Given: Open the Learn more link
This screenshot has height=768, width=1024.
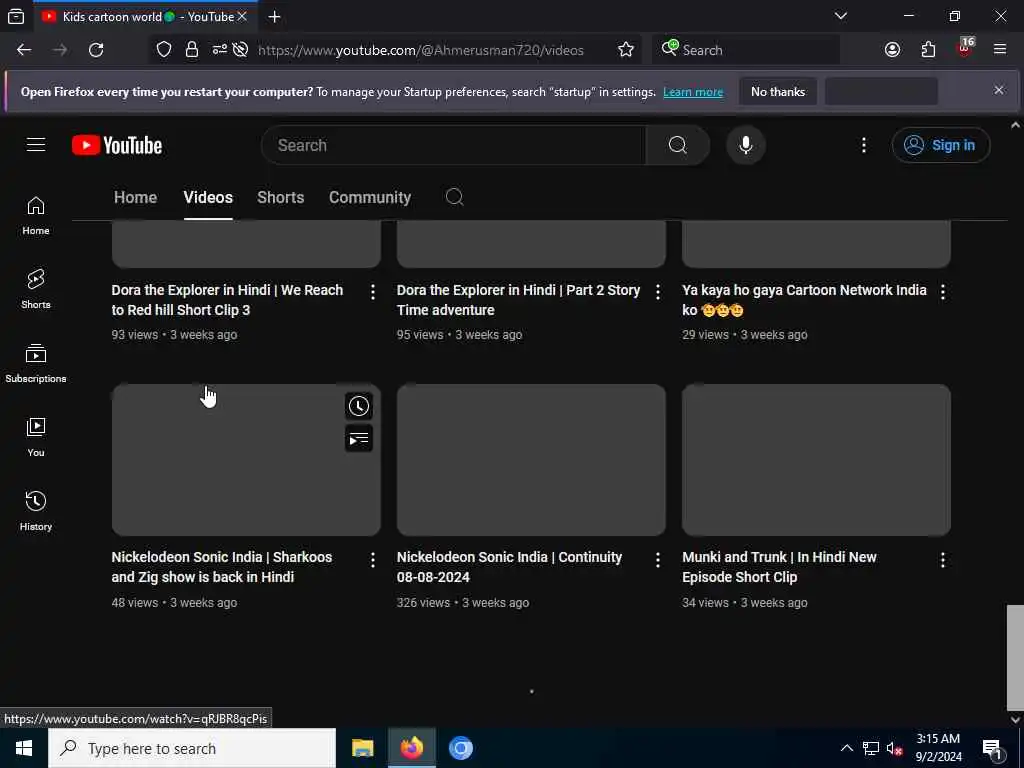Looking at the screenshot, I should 693,92.
